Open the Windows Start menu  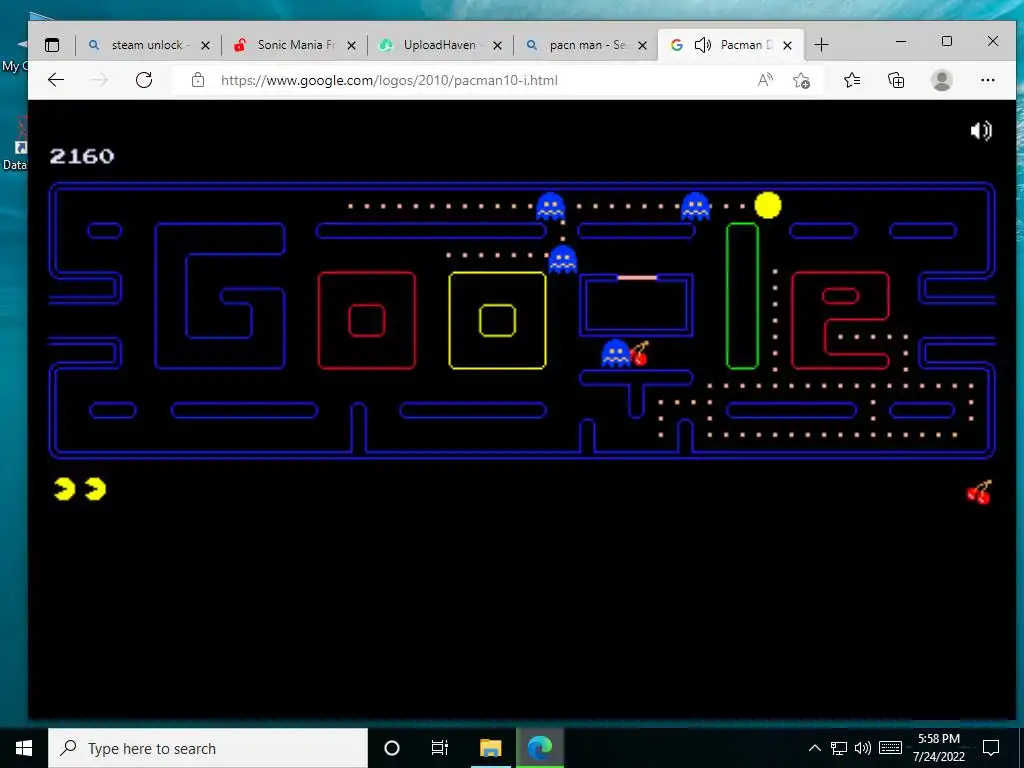click(24, 748)
